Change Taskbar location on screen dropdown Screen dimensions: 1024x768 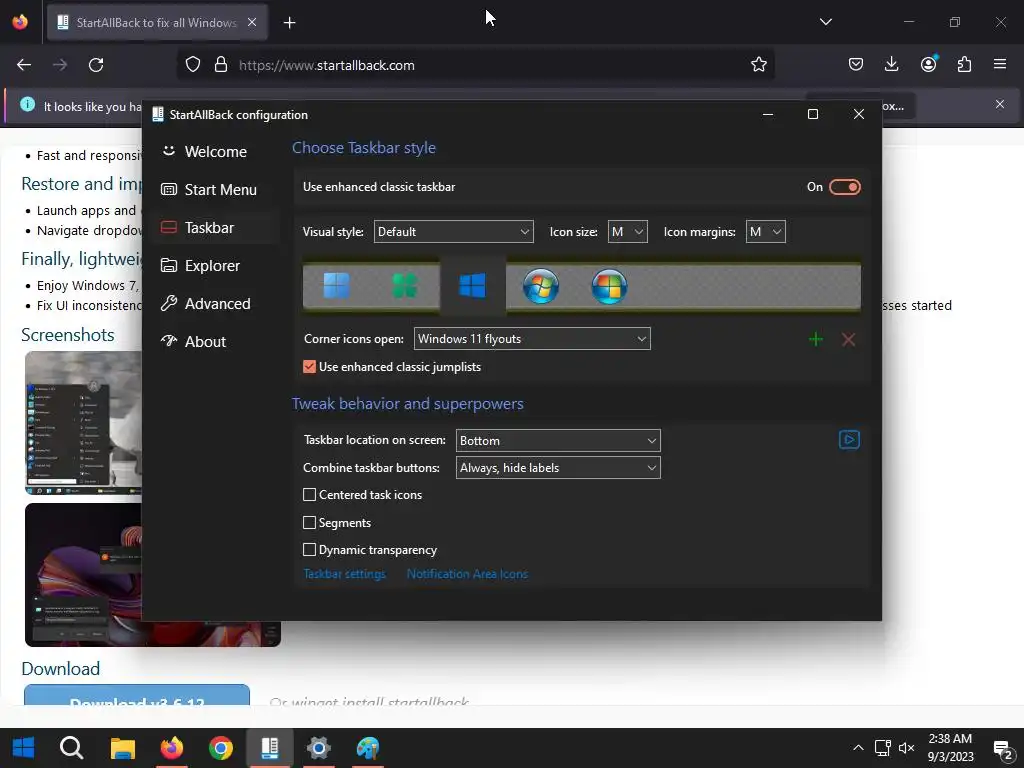pos(558,441)
